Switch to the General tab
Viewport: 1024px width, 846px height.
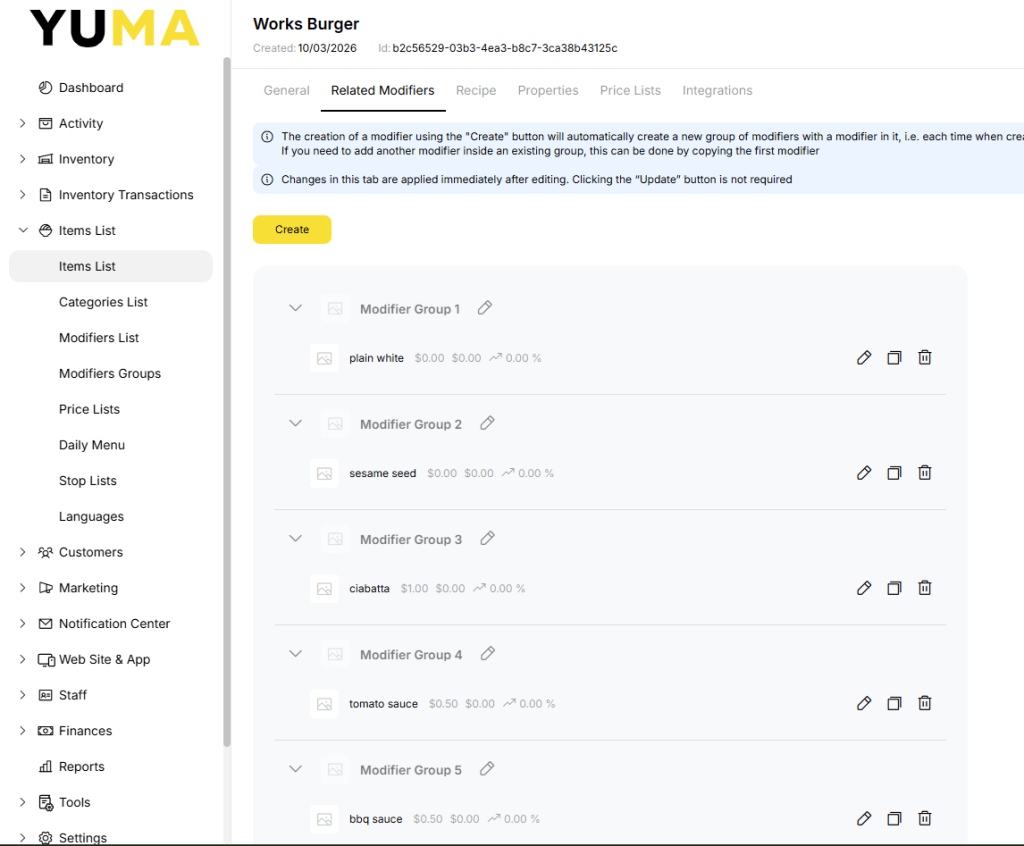(x=286, y=90)
